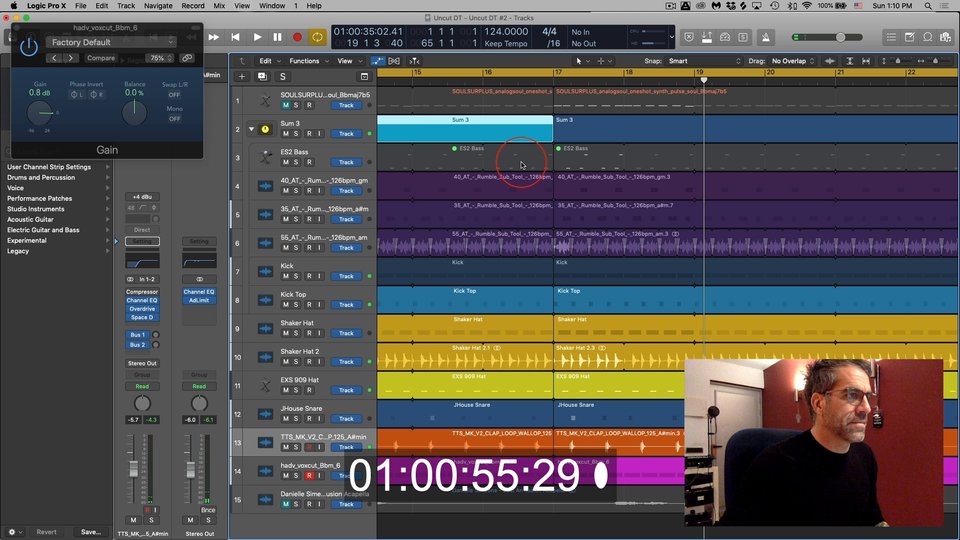Open the Mix menu
The height and width of the screenshot is (540, 960).
pyautogui.click(x=219, y=6)
